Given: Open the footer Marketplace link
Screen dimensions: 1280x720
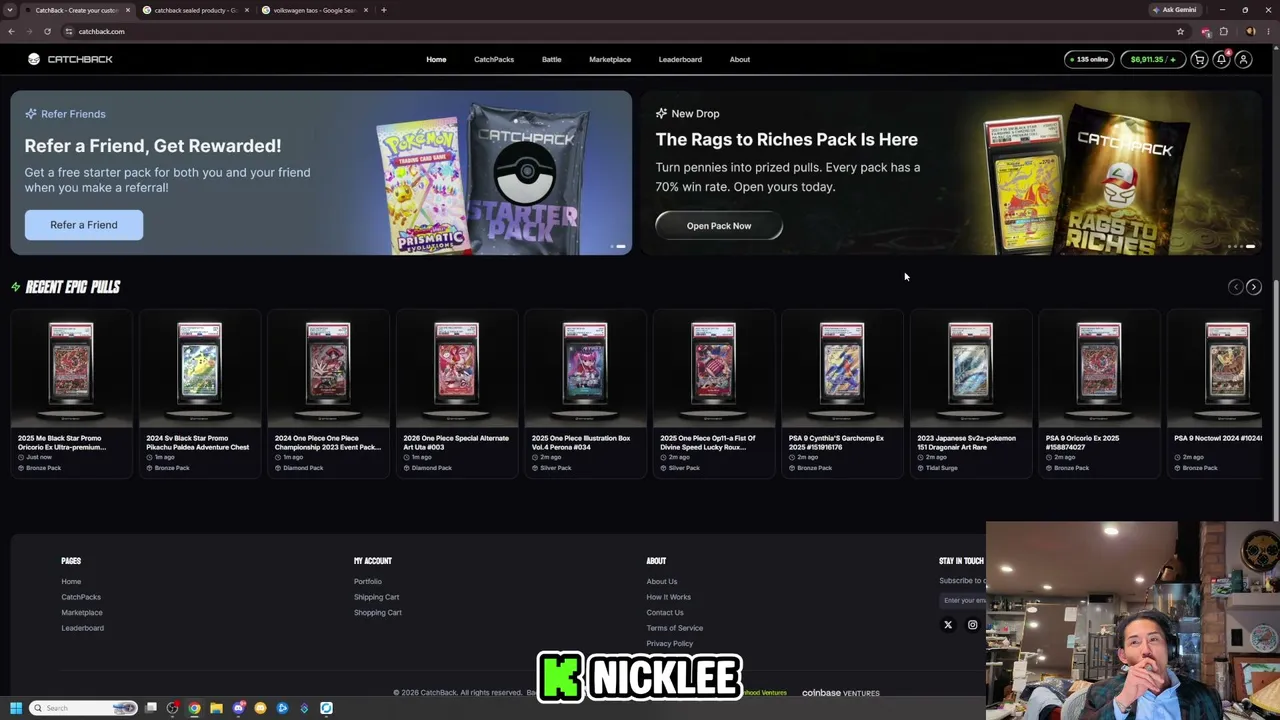Looking at the screenshot, I should coord(82,613).
